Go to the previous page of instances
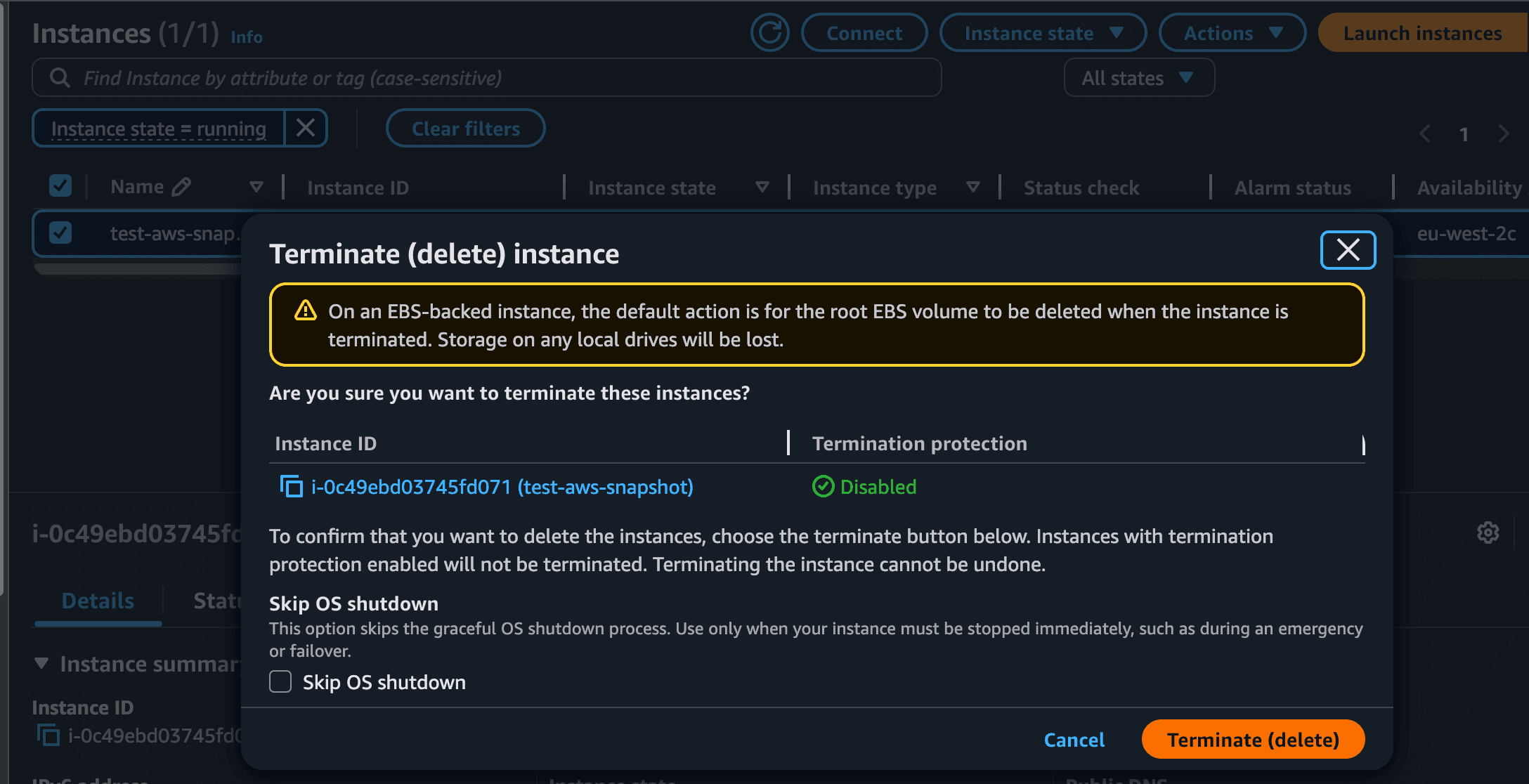This screenshot has height=784, width=1529. click(x=1425, y=133)
